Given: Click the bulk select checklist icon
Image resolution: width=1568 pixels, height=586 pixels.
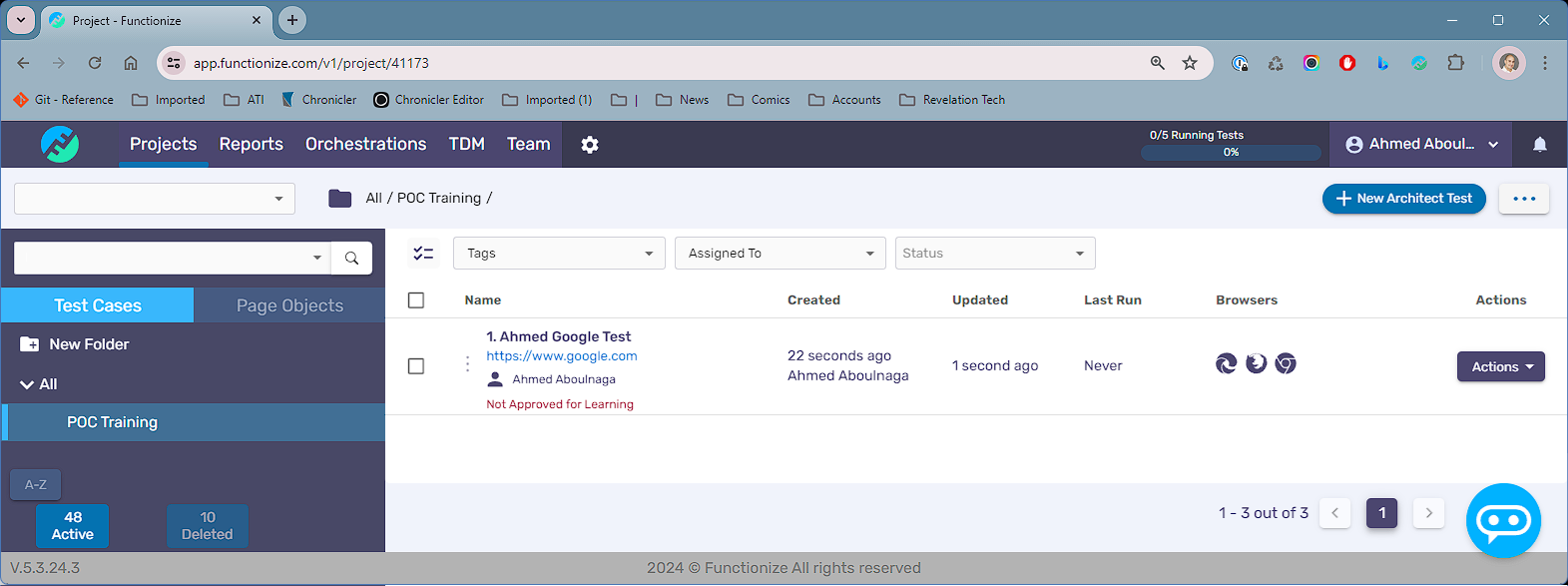Looking at the screenshot, I should click(x=423, y=254).
